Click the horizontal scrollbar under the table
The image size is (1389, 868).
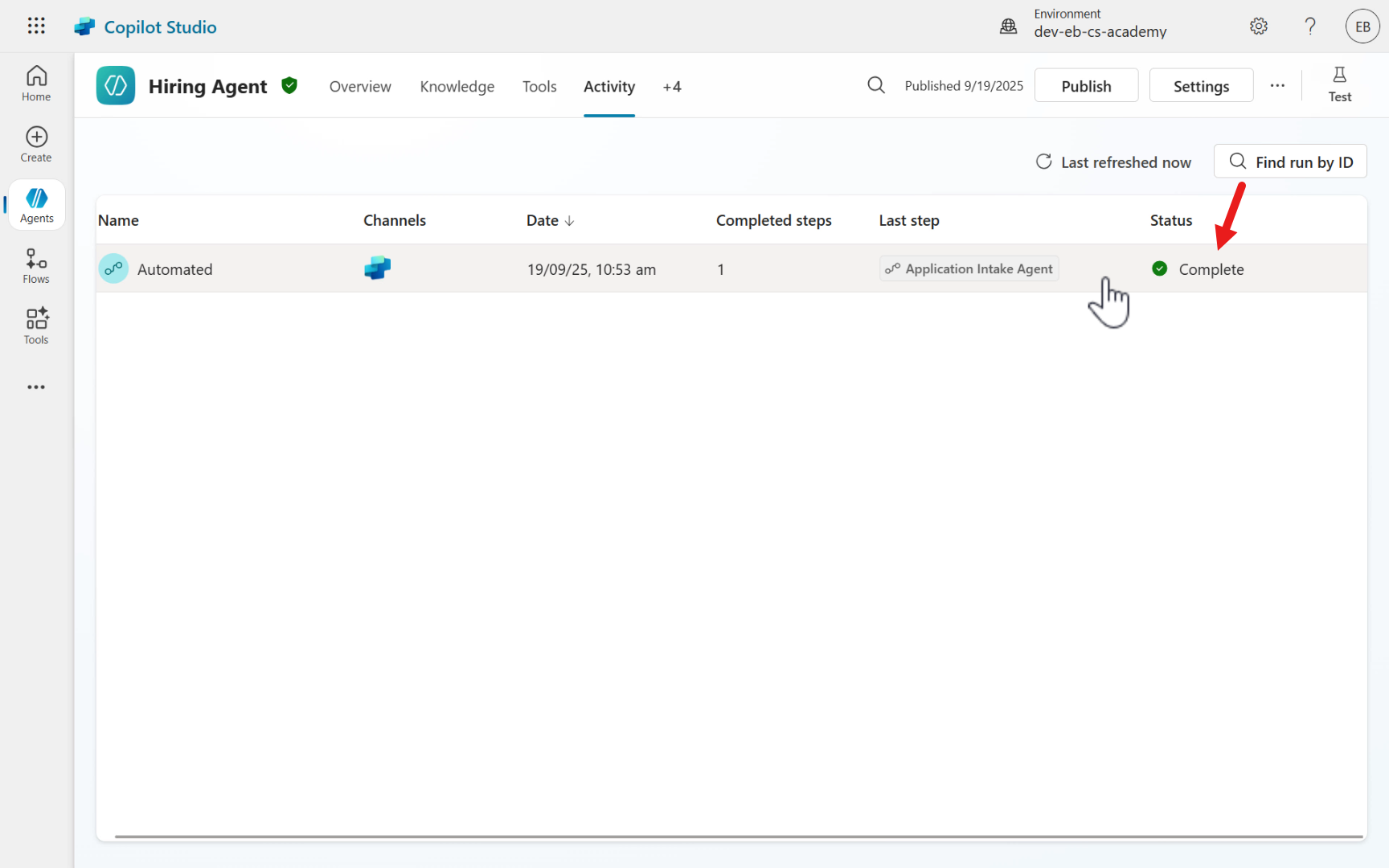(738, 837)
